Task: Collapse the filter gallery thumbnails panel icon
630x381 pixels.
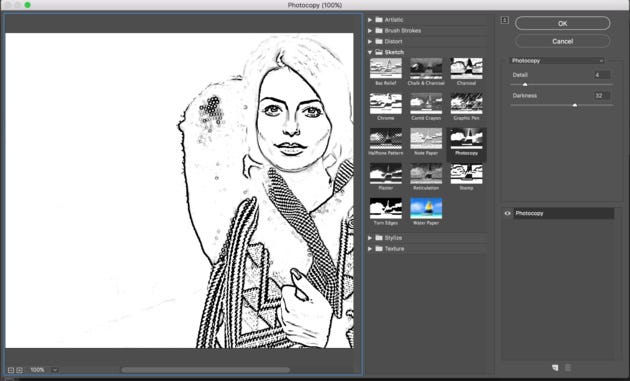Action: (x=505, y=20)
